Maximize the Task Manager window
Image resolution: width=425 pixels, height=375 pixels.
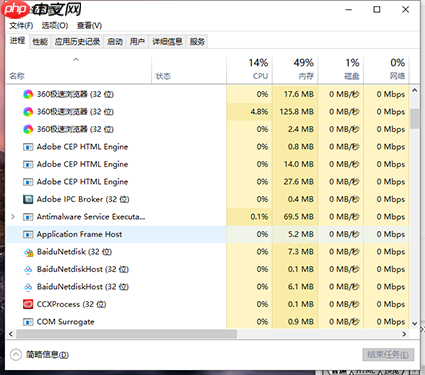(x=377, y=10)
